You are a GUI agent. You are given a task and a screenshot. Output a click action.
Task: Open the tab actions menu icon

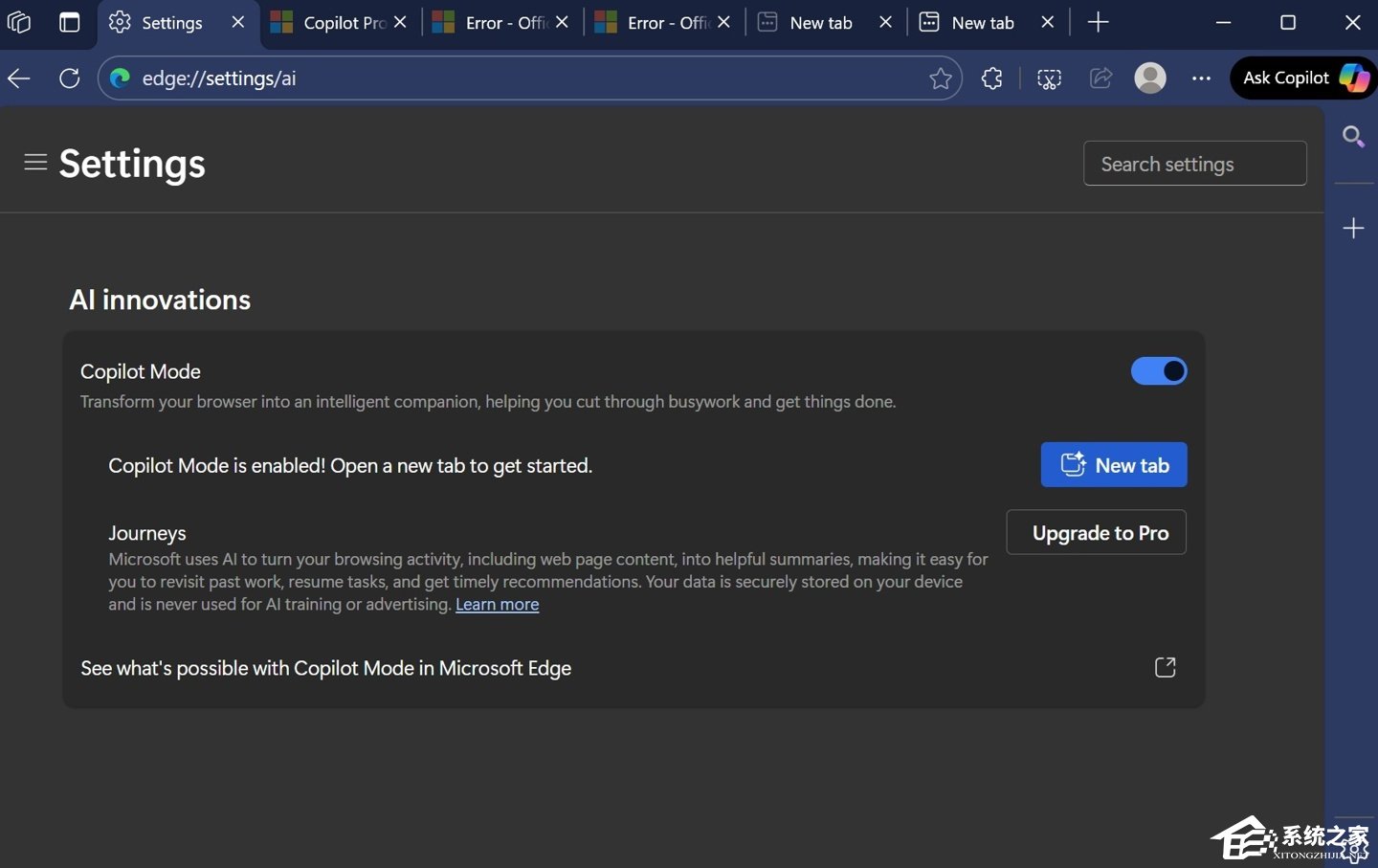point(70,22)
